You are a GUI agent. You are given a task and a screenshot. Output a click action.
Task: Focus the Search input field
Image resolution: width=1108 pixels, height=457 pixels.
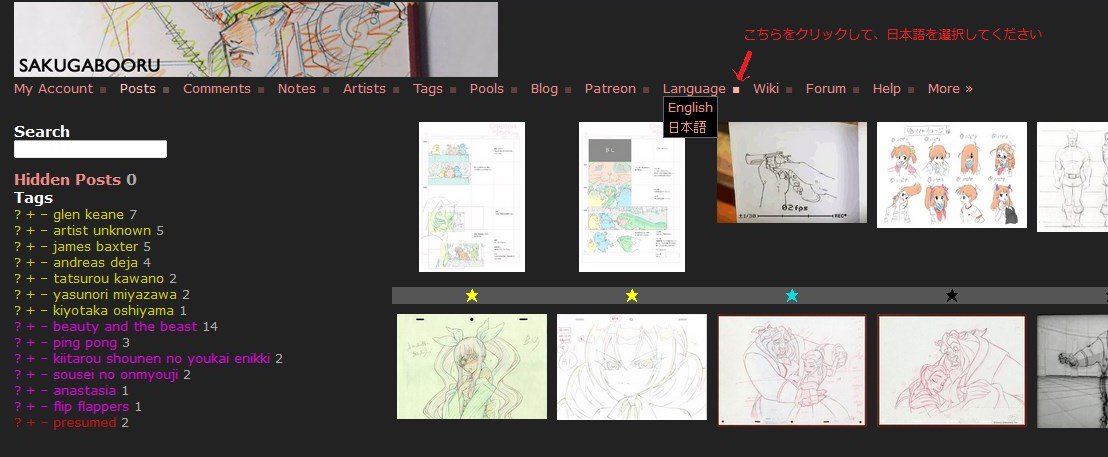point(90,149)
